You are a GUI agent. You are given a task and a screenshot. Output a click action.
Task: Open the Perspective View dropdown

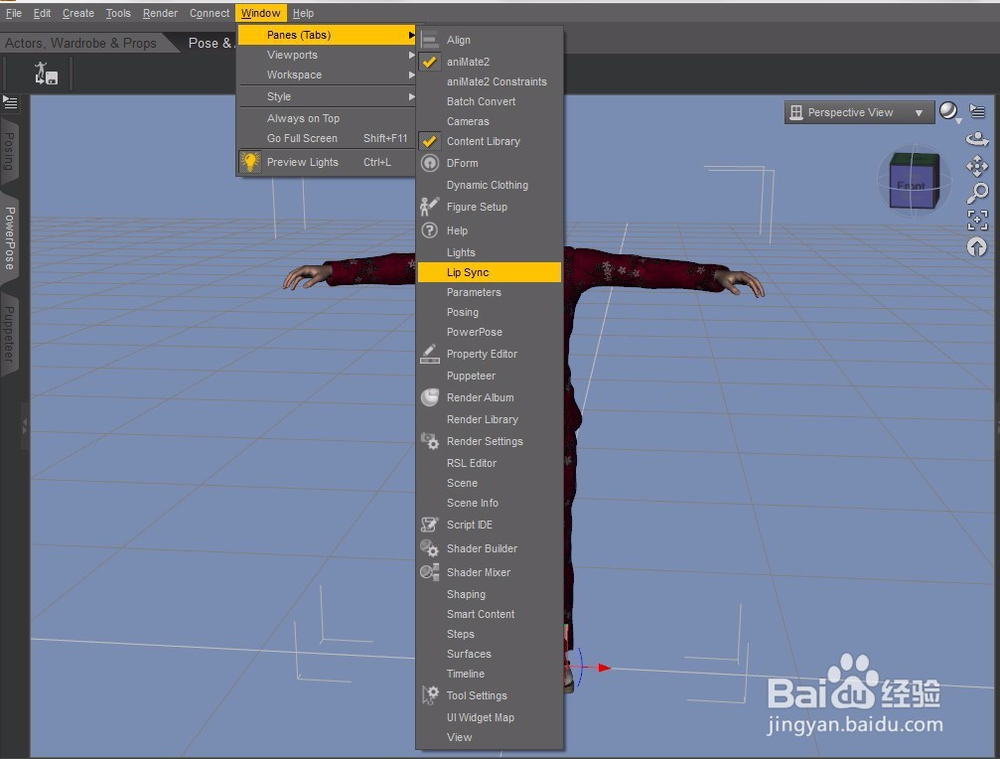click(859, 112)
